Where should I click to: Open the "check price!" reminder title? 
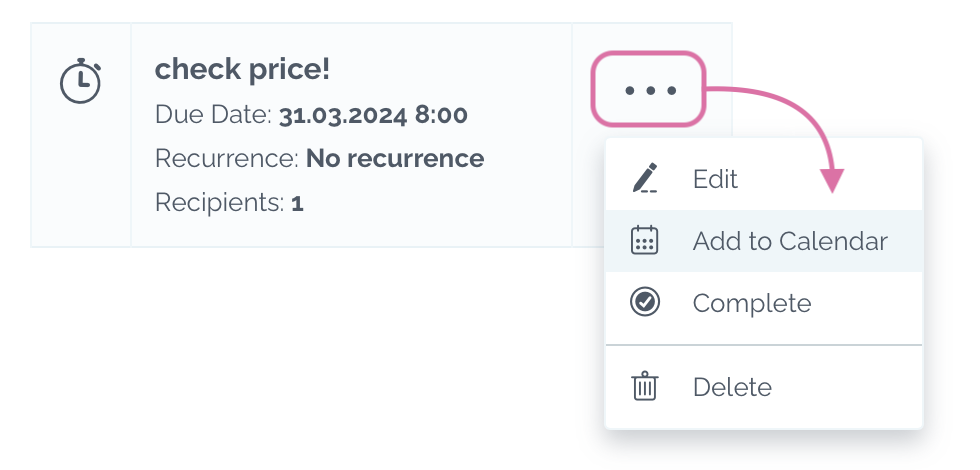(x=242, y=69)
